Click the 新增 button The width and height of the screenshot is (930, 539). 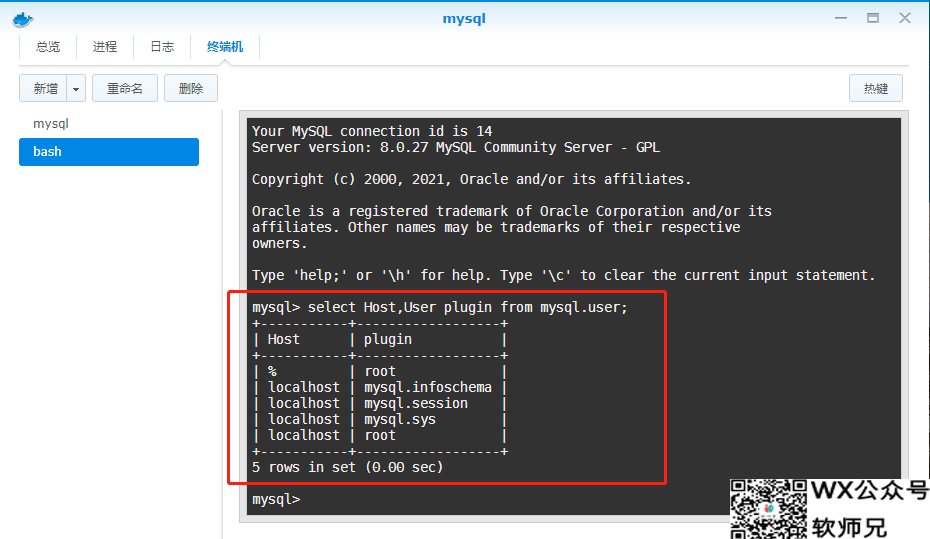[x=43, y=88]
